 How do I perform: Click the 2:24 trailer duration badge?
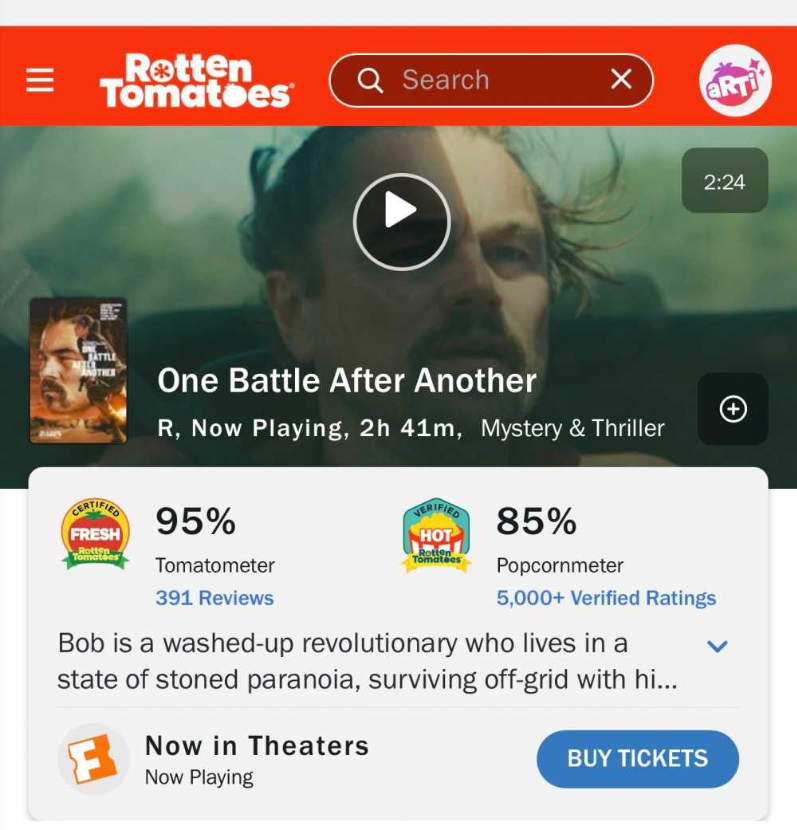coord(724,180)
